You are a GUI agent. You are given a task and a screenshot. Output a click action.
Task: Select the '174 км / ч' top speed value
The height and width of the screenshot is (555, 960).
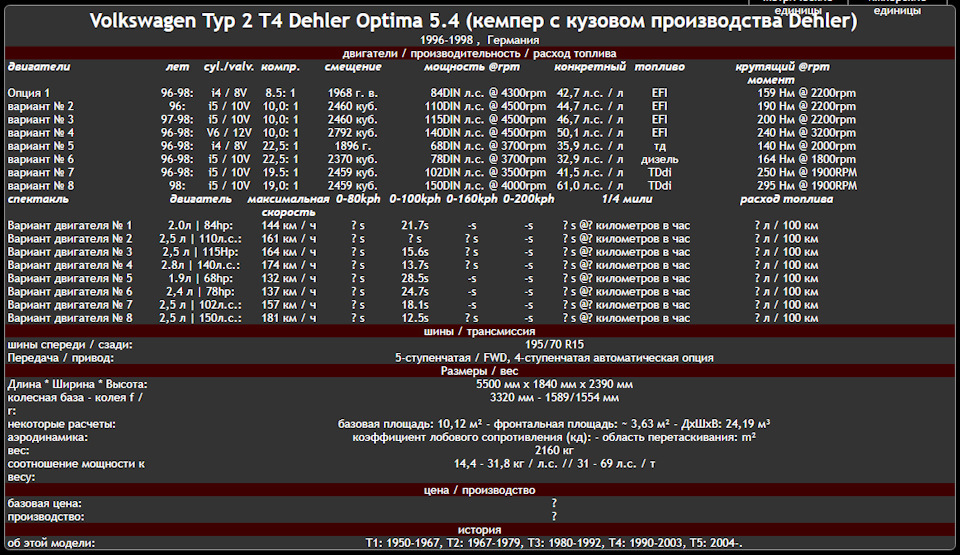point(288,265)
